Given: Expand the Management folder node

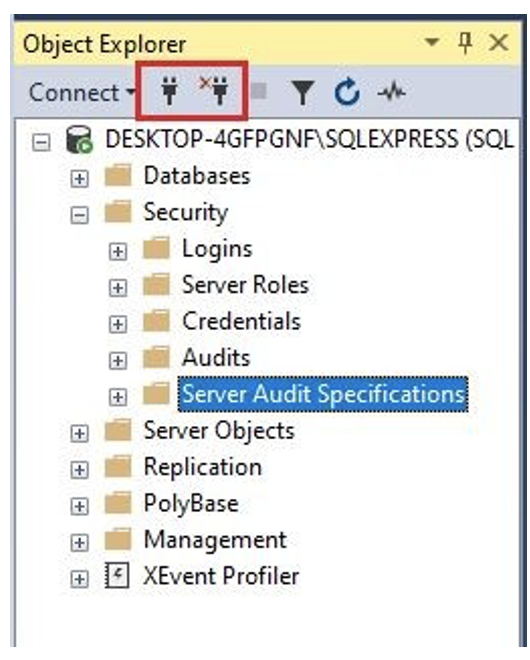Looking at the screenshot, I should [80, 543].
